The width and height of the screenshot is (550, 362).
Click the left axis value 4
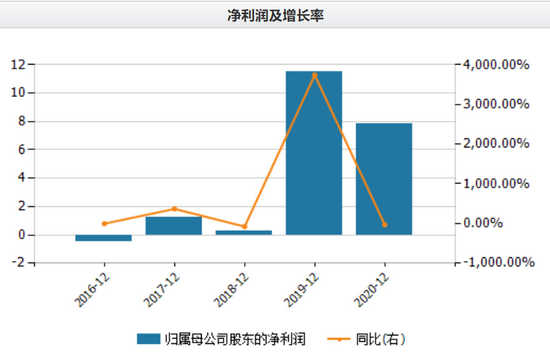(22, 178)
